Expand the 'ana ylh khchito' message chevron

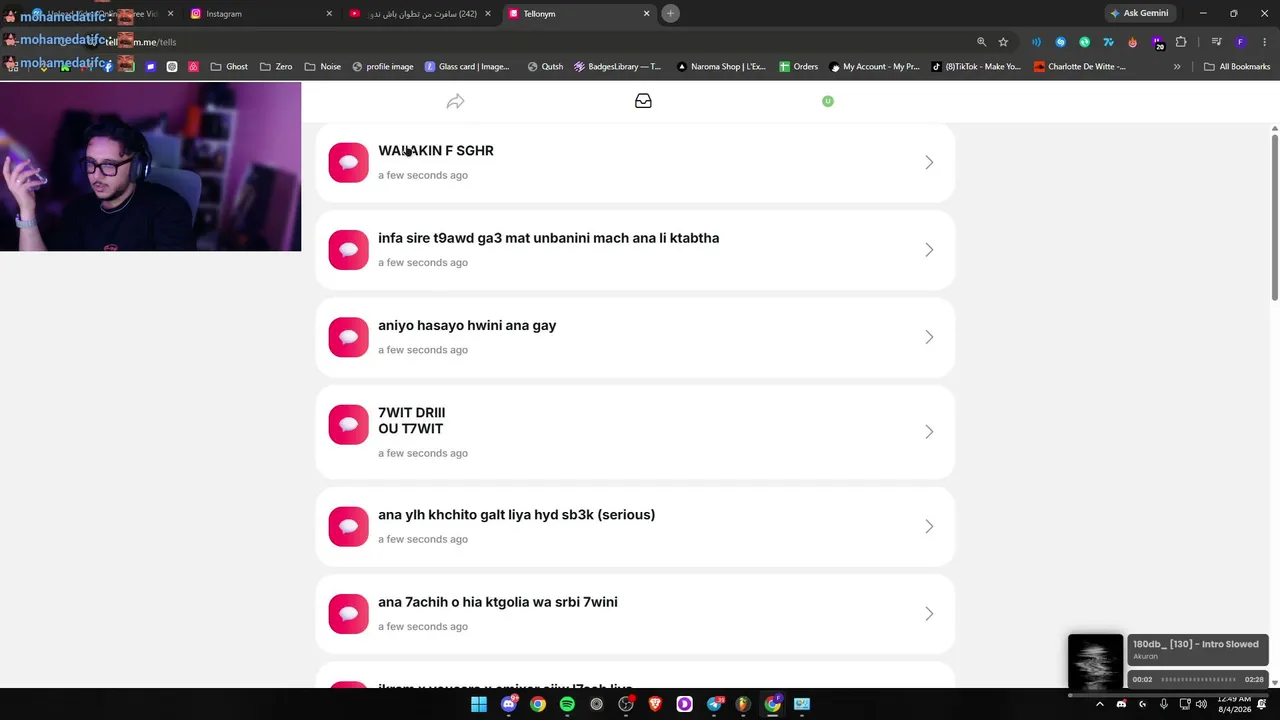click(929, 527)
